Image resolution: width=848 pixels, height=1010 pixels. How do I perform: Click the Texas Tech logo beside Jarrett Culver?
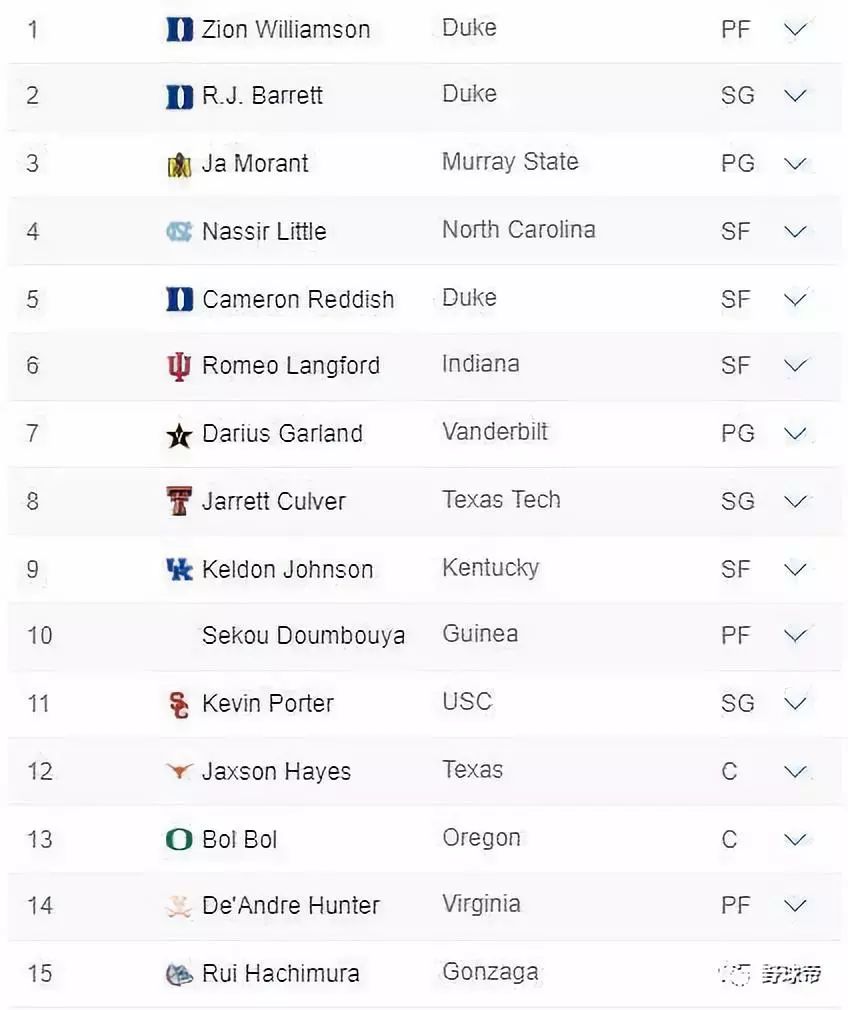tap(179, 502)
